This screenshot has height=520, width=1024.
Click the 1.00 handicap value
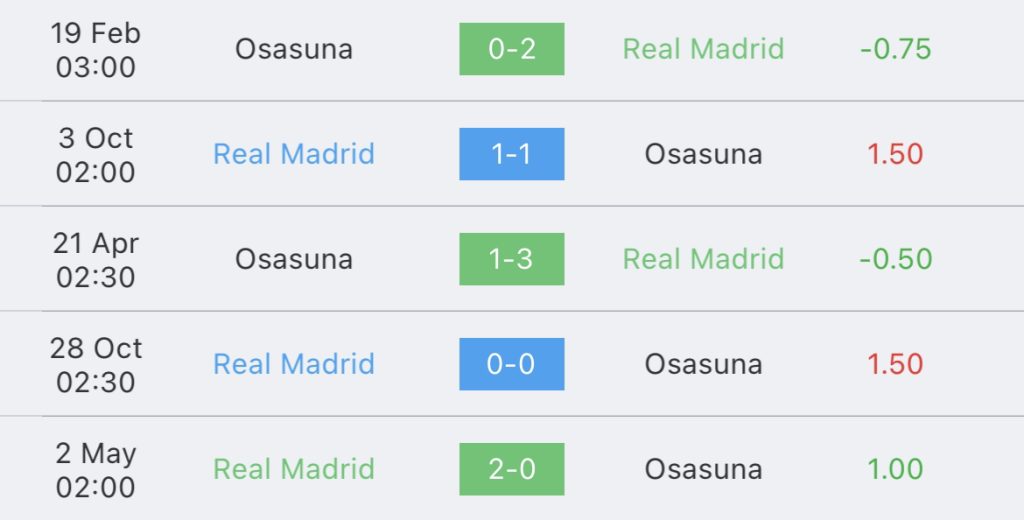point(895,469)
